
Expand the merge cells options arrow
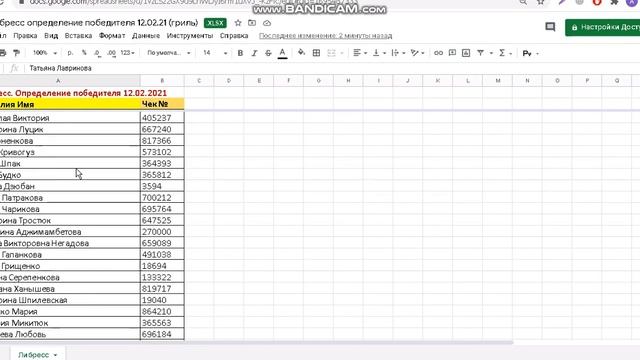342,53
